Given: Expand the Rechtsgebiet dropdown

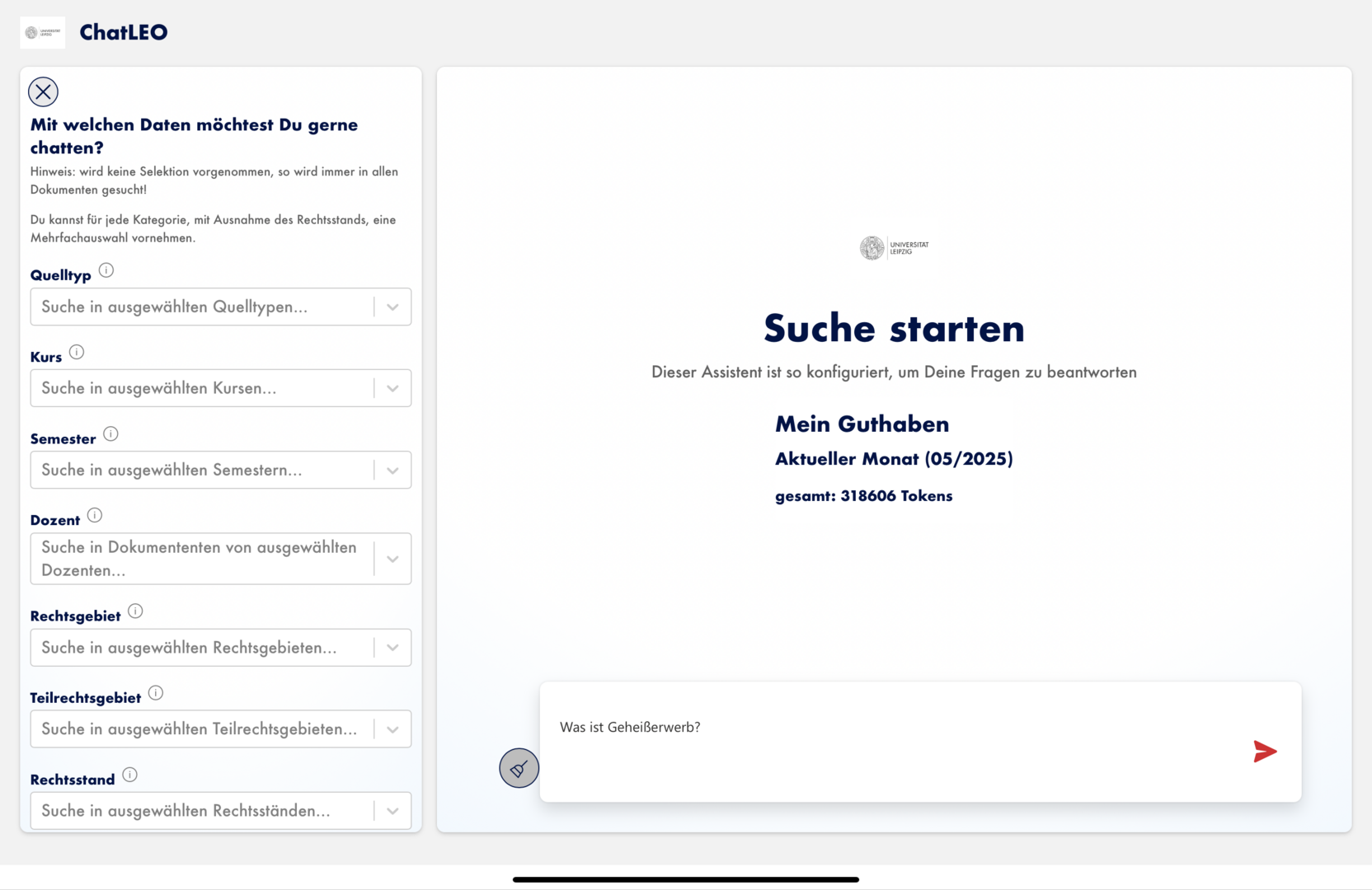Looking at the screenshot, I should click(x=392, y=648).
